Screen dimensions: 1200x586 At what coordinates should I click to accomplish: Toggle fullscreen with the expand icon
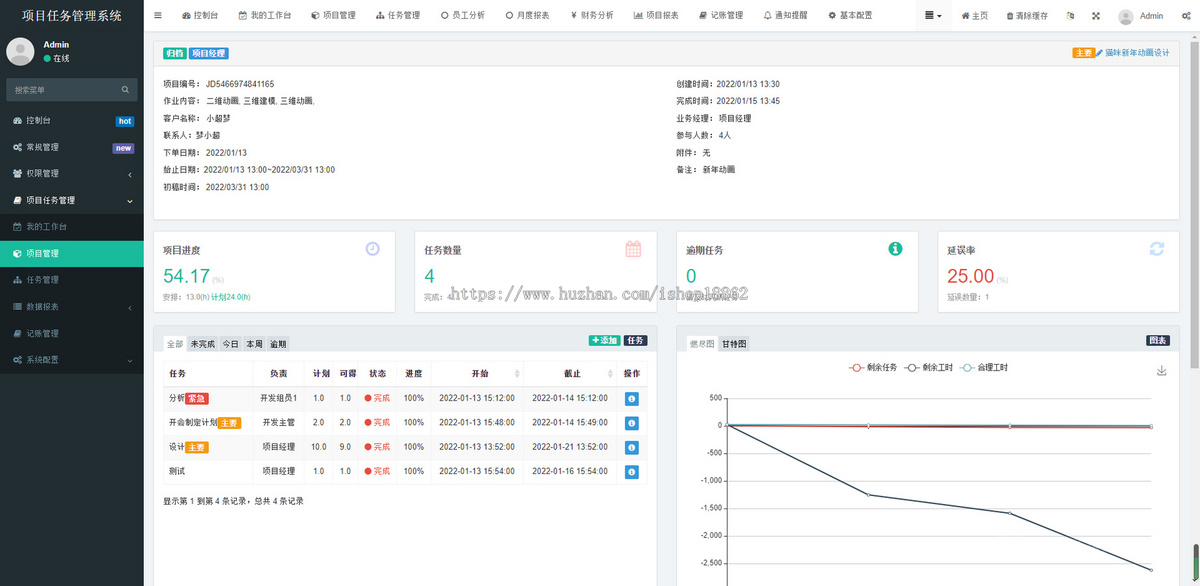point(1096,15)
